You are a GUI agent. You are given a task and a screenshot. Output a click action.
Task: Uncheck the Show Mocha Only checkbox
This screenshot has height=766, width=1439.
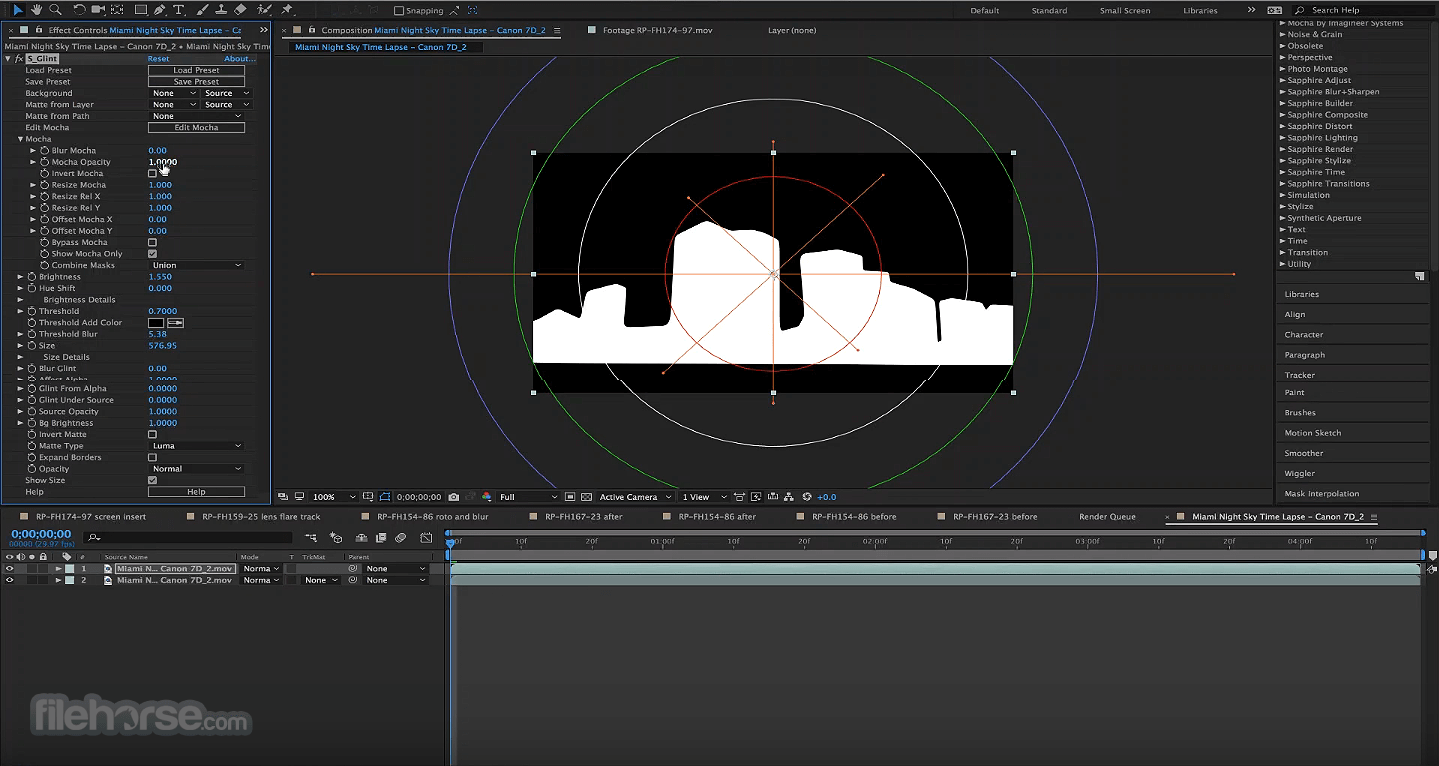pyautogui.click(x=152, y=254)
